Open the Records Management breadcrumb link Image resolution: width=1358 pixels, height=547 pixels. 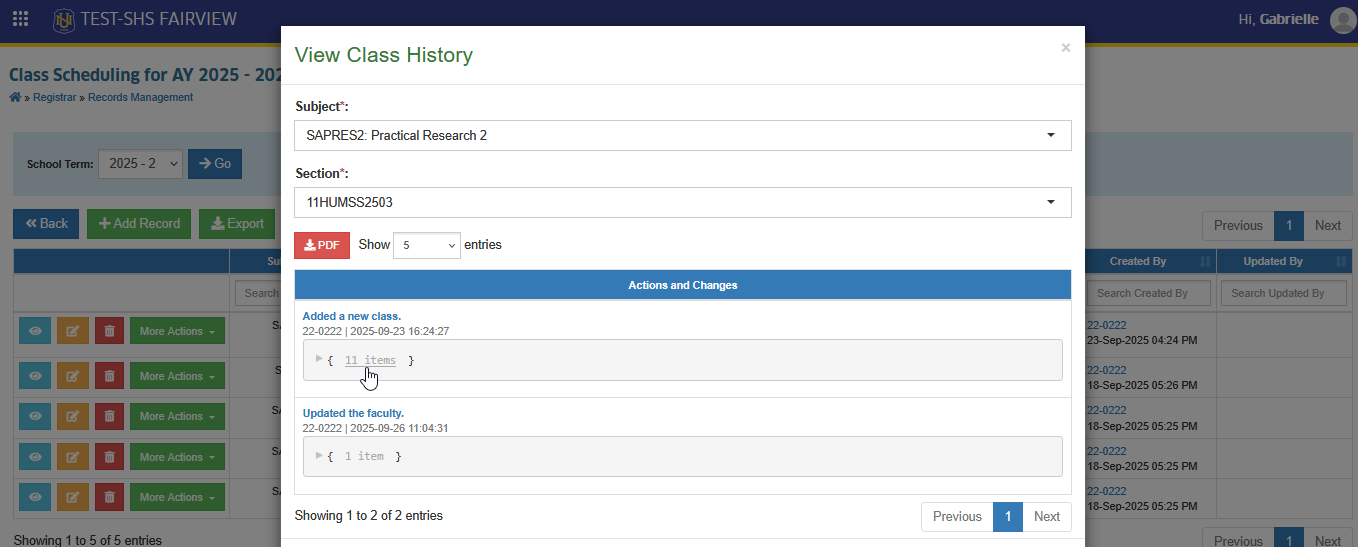point(141,97)
